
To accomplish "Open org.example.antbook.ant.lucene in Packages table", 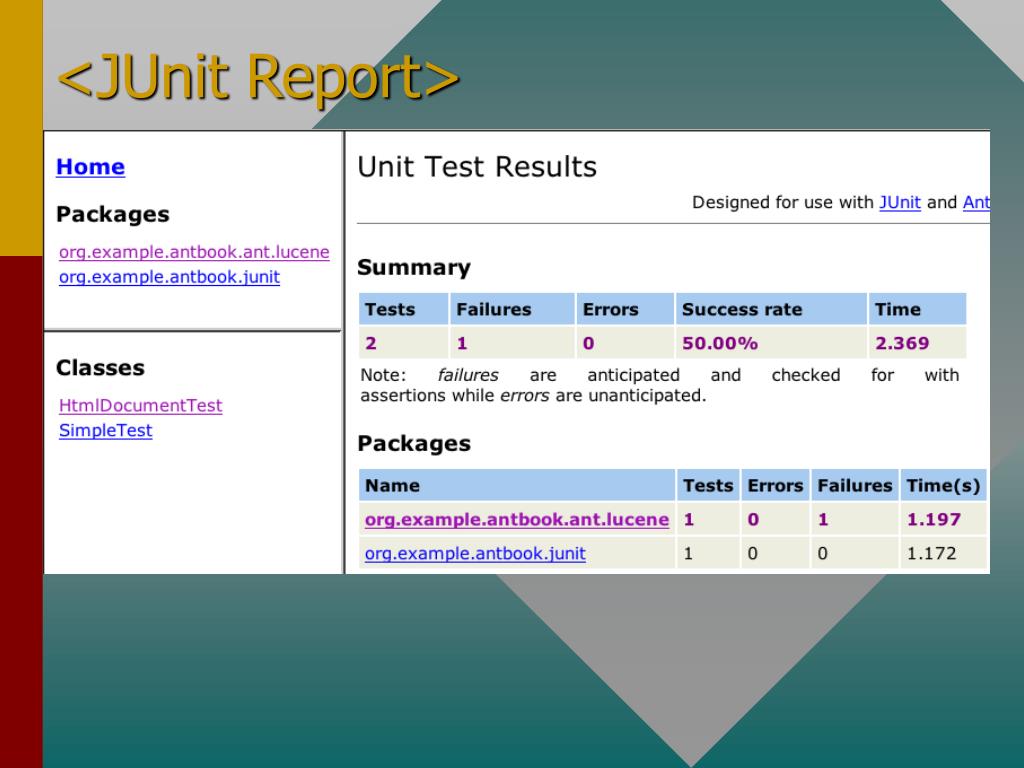I will point(517,519).
